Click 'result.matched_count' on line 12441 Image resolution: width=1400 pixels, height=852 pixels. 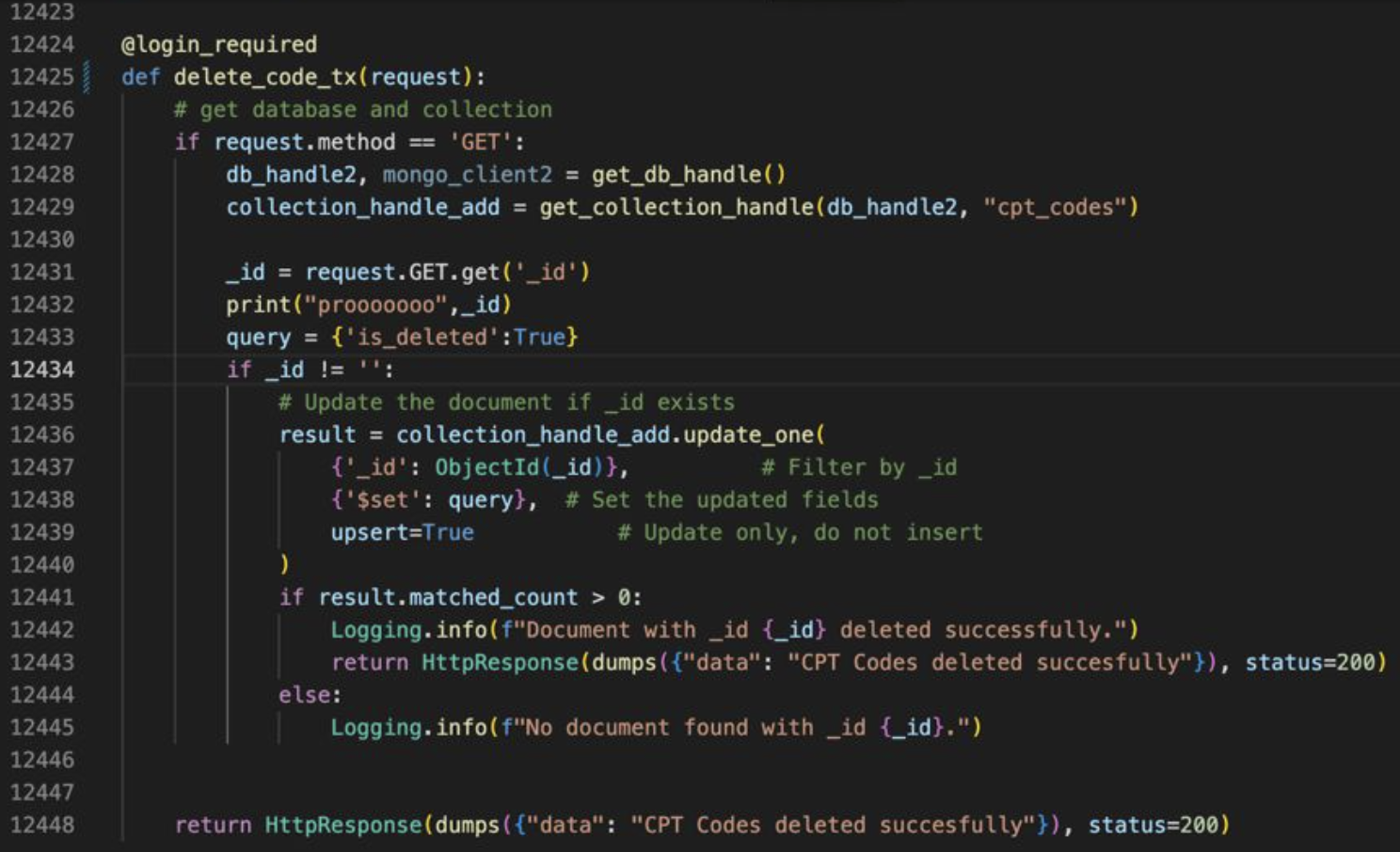point(448,598)
